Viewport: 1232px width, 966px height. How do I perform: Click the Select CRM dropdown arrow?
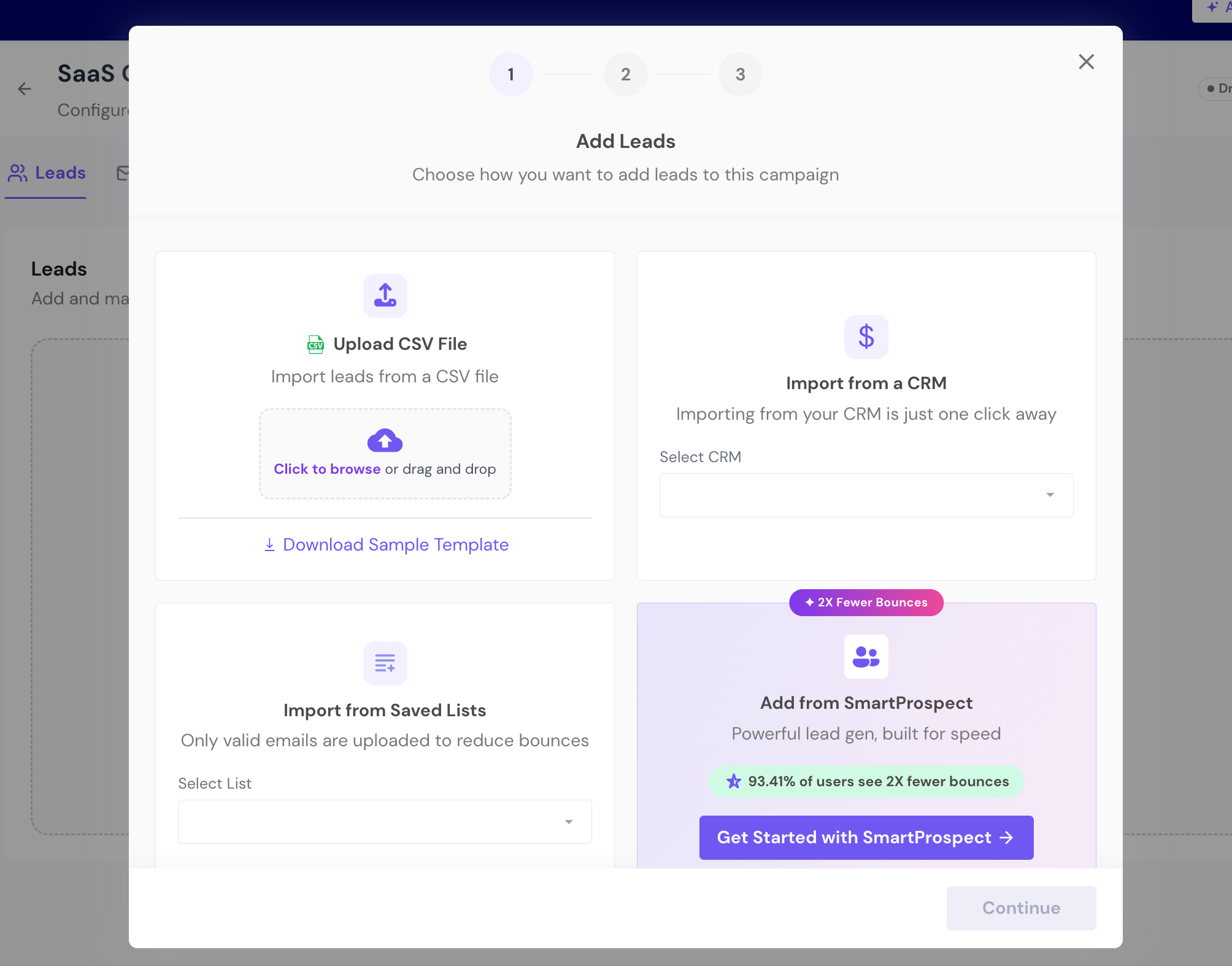1050,495
